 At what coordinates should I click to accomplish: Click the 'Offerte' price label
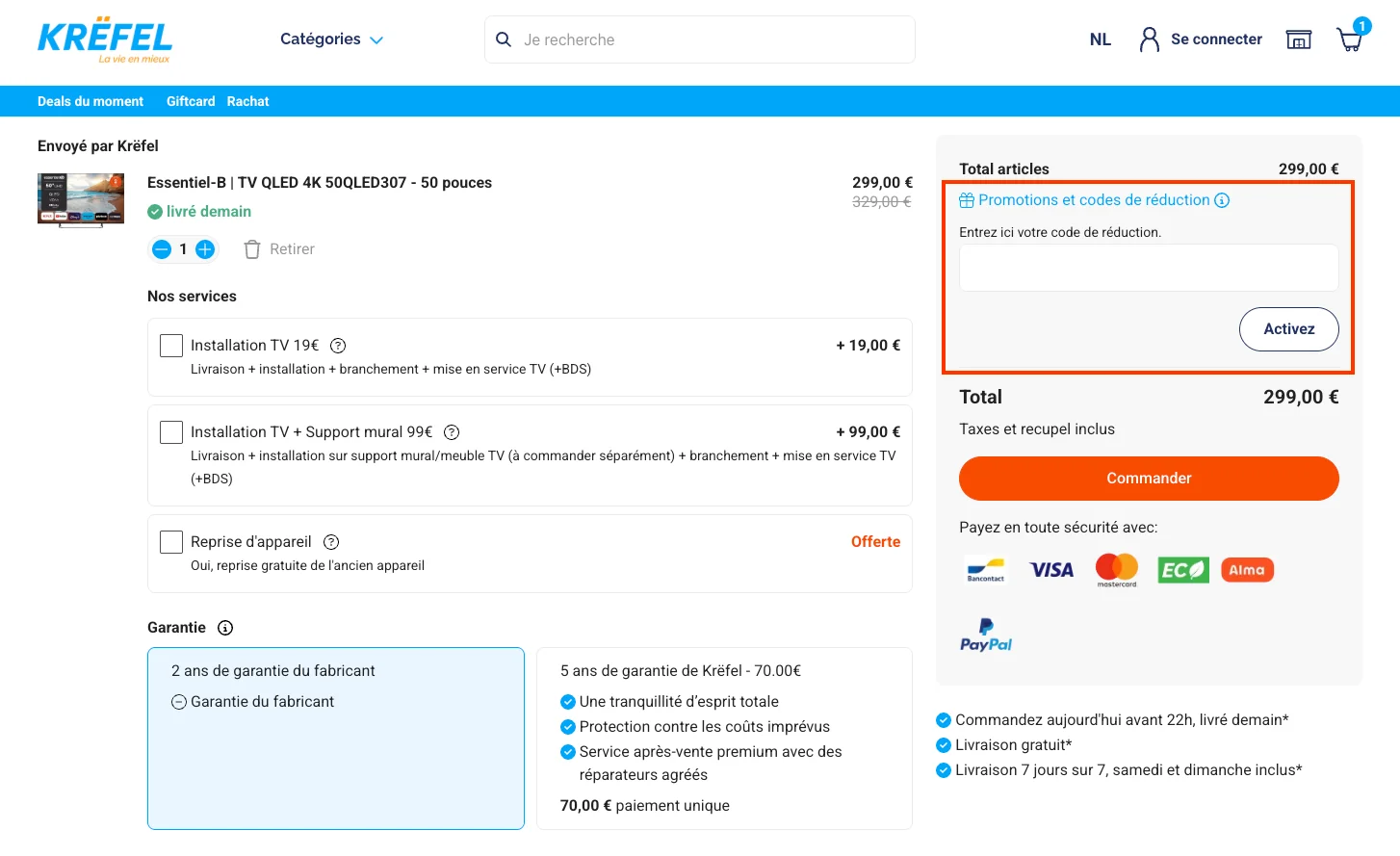click(x=876, y=542)
